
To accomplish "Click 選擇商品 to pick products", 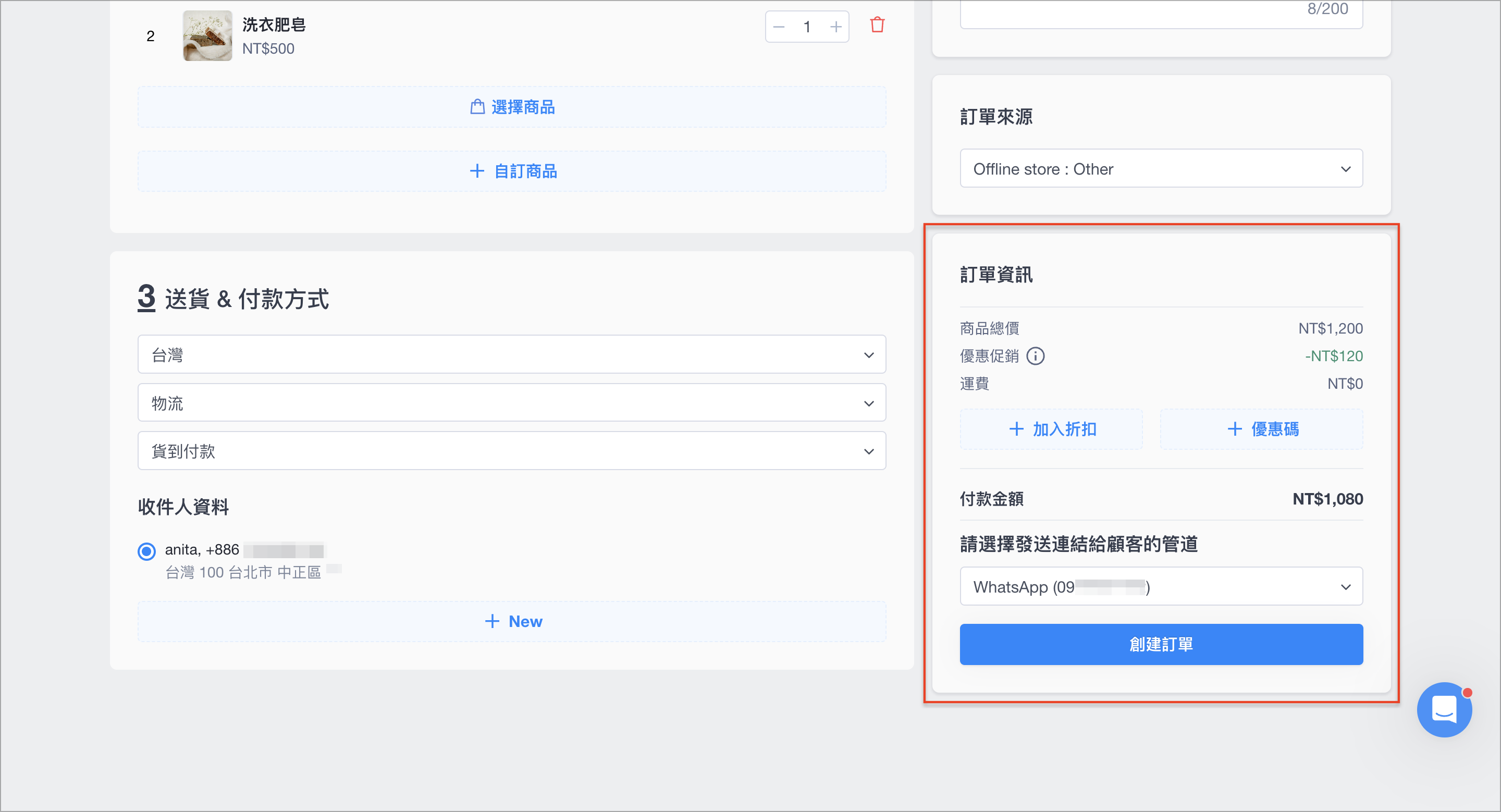I will click(512, 107).
